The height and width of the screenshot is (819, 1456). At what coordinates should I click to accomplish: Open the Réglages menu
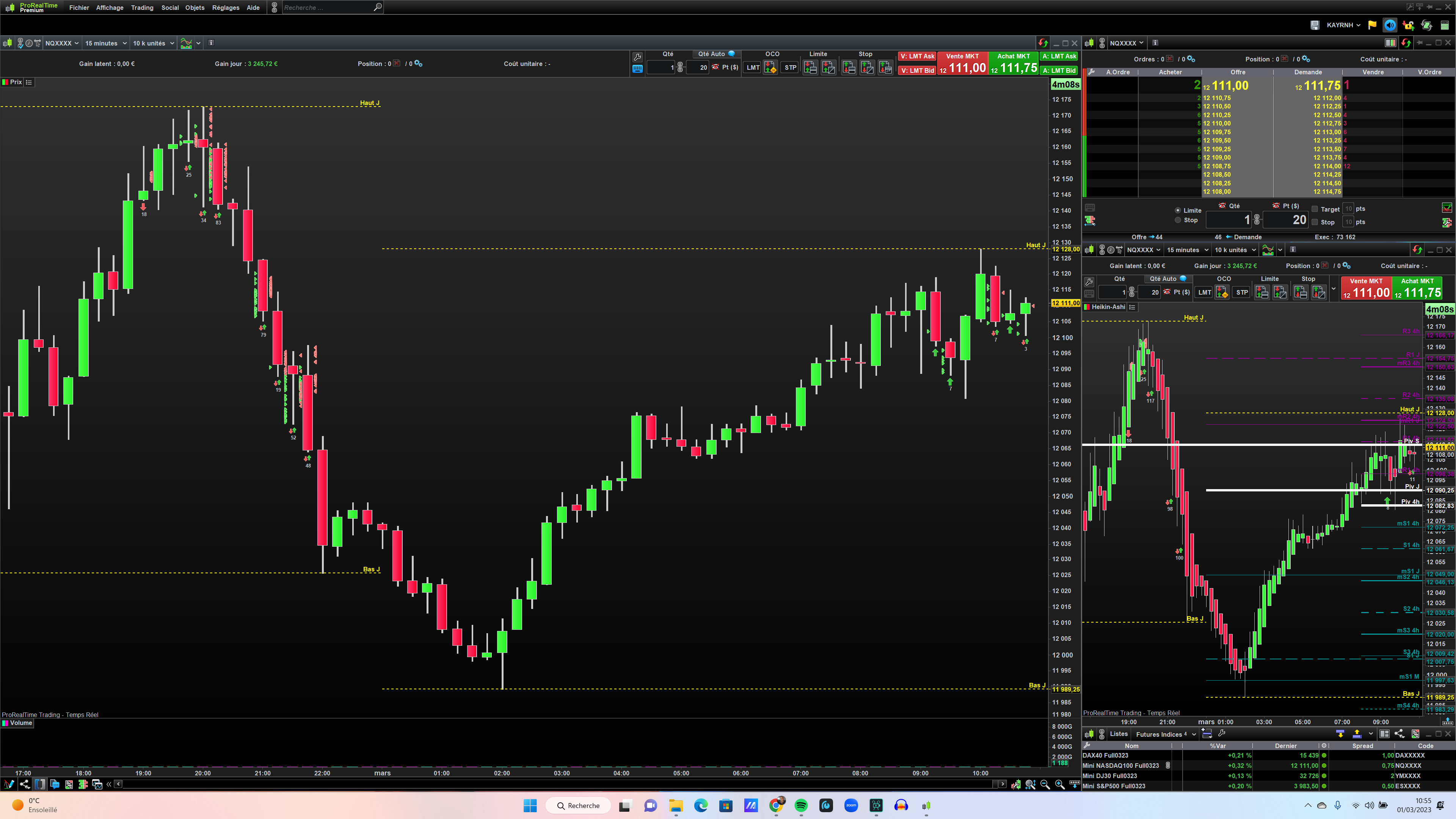click(226, 7)
